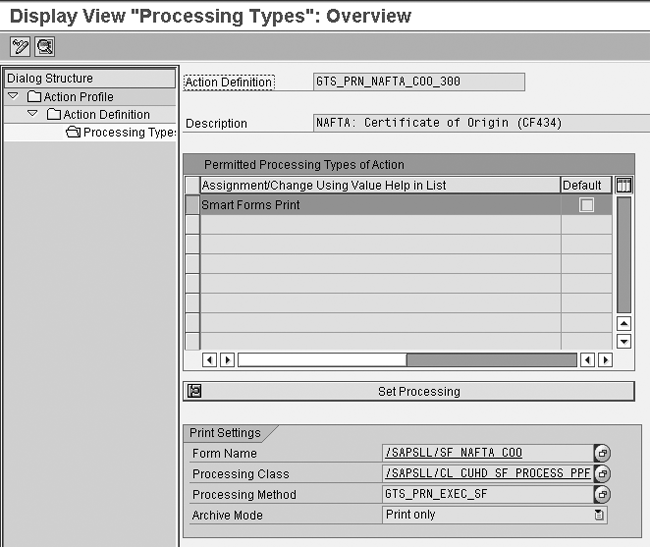Click the Display/Change pencil toolbar icon
This screenshot has height=547, width=650.
click(20, 46)
